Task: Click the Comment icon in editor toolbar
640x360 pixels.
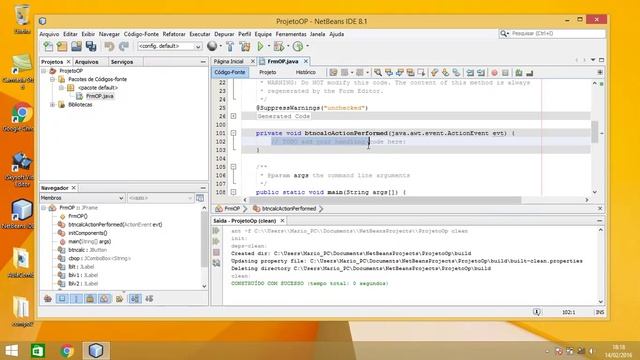Action: pyautogui.click(x=519, y=73)
